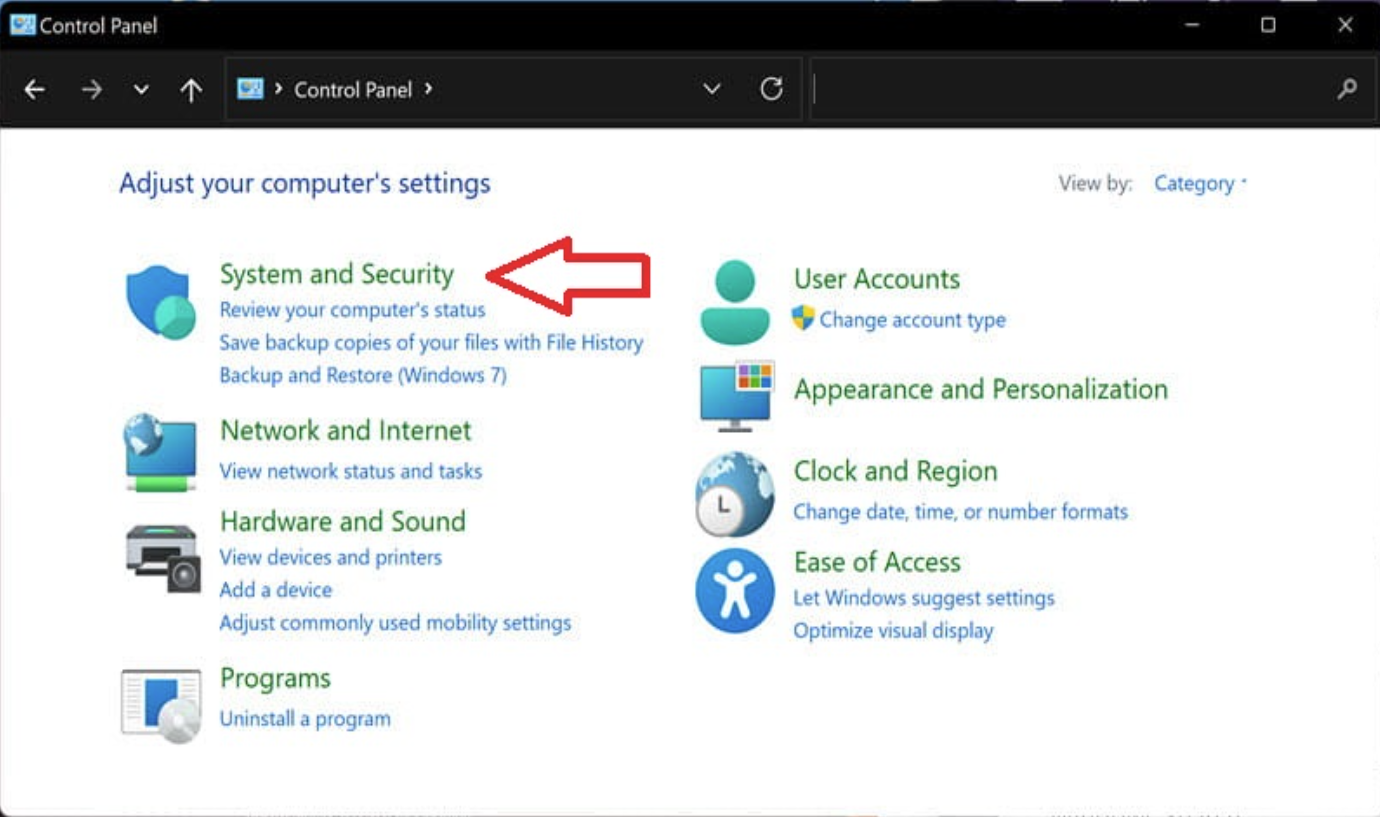The height and width of the screenshot is (817, 1380).
Task: Click Review your computer's status
Action: tap(352, 310)
